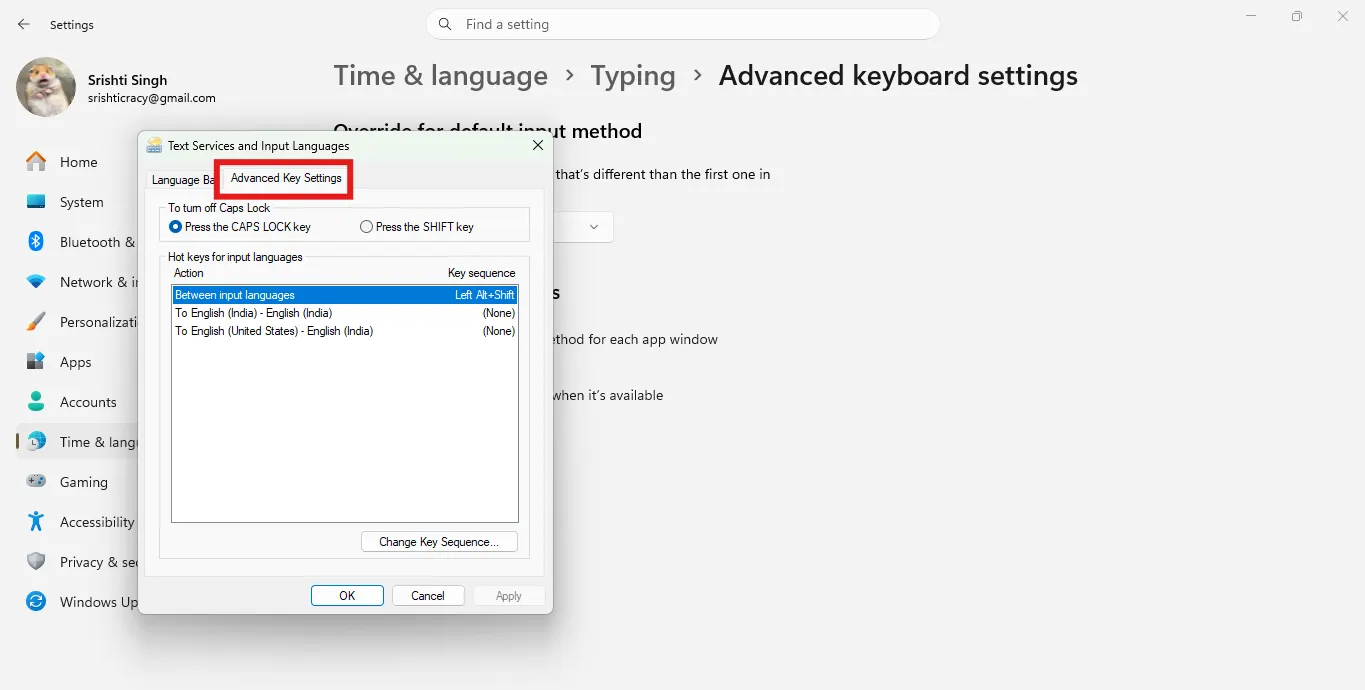Click the greyed-out Apply button
The width and height of the screenshot is (1365, 690).
509,596
